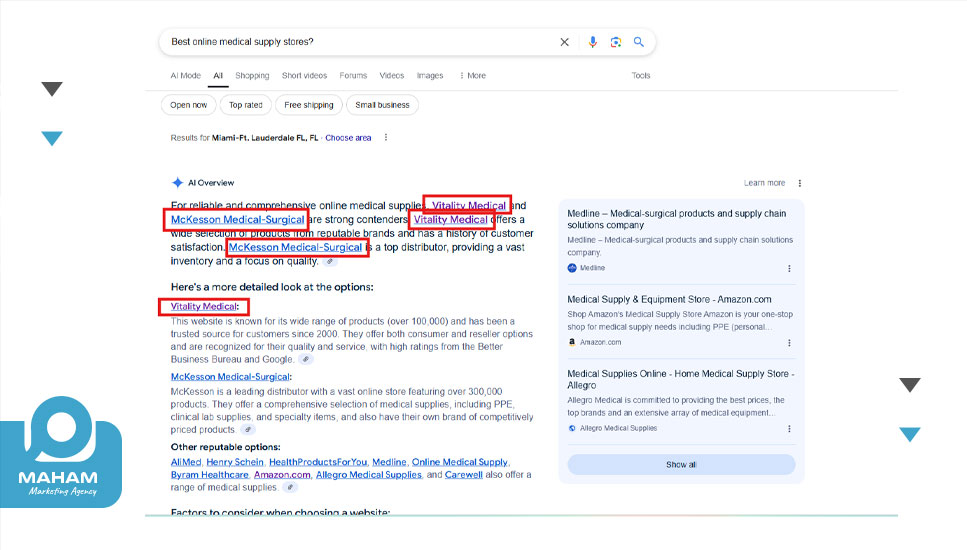Image resolution: width=967 pixels, height=550 pixels.
Task: Open the Carewell link
Action: [463, 475]
